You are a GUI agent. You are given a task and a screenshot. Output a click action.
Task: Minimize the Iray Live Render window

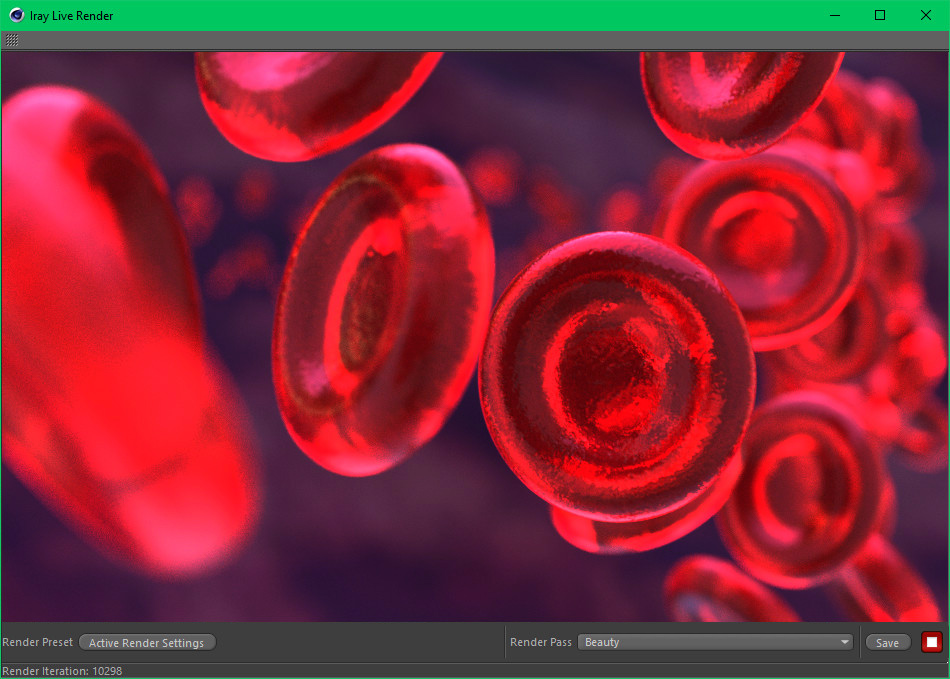(835, 15)
